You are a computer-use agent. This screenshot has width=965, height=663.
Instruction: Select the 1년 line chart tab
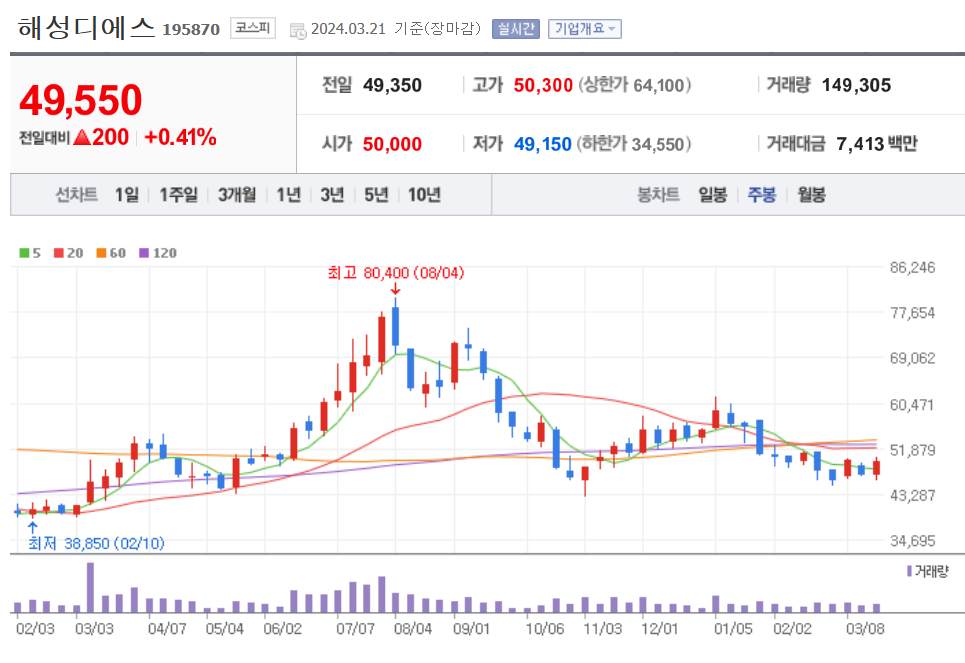point(289,195)
